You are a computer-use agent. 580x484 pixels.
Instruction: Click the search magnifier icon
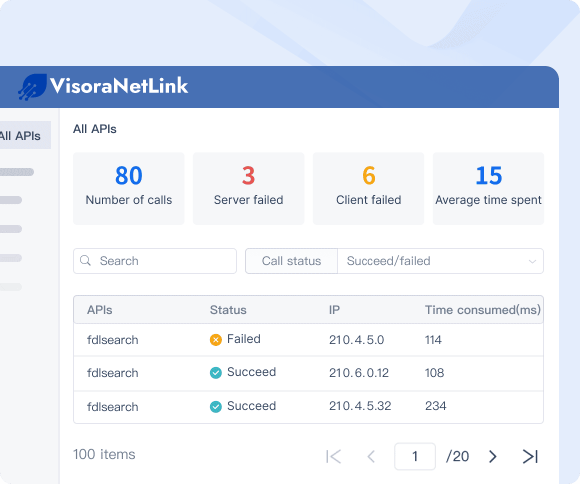pos(85,261)
